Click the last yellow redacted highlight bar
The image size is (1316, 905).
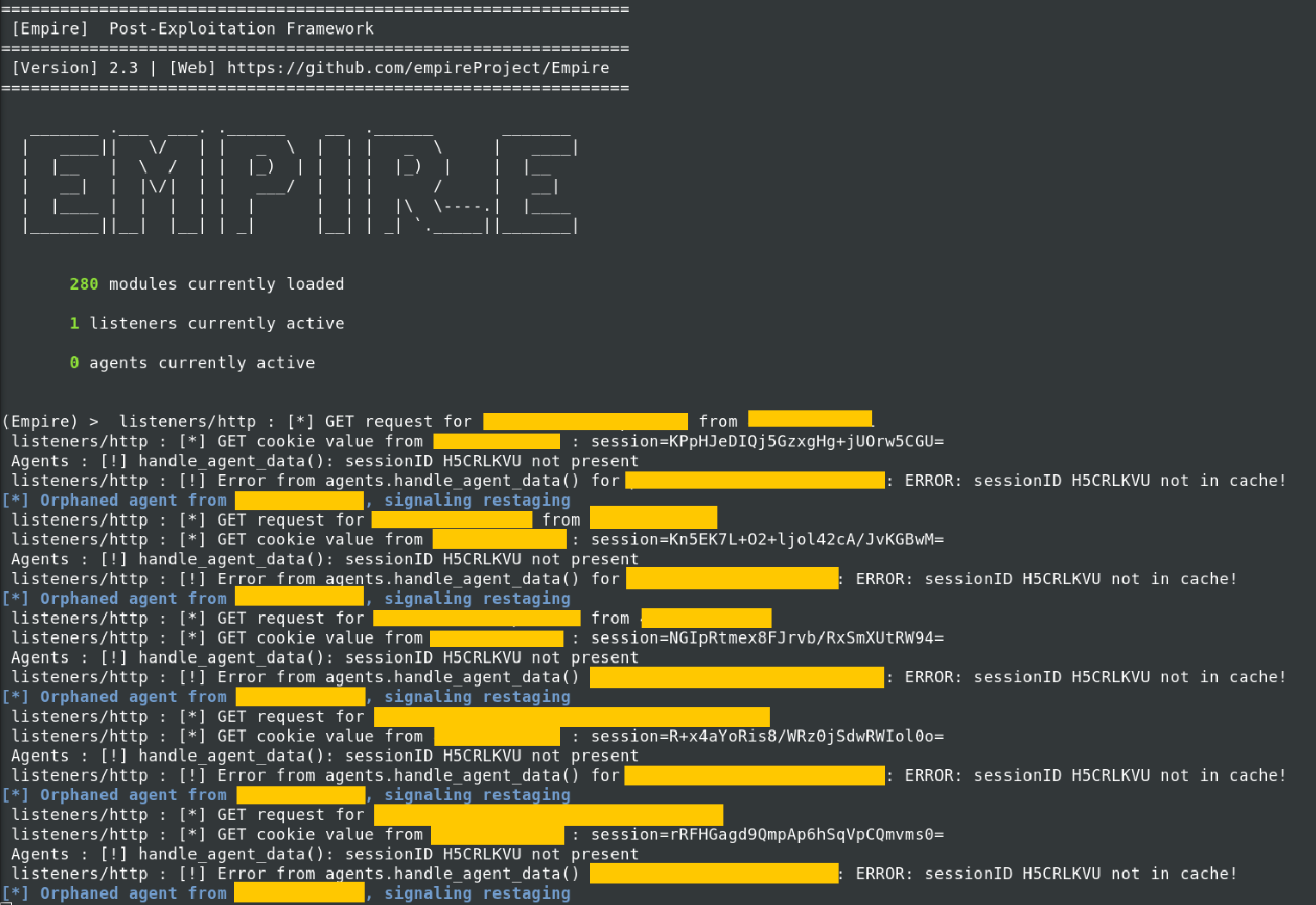[x=298, y=892]
